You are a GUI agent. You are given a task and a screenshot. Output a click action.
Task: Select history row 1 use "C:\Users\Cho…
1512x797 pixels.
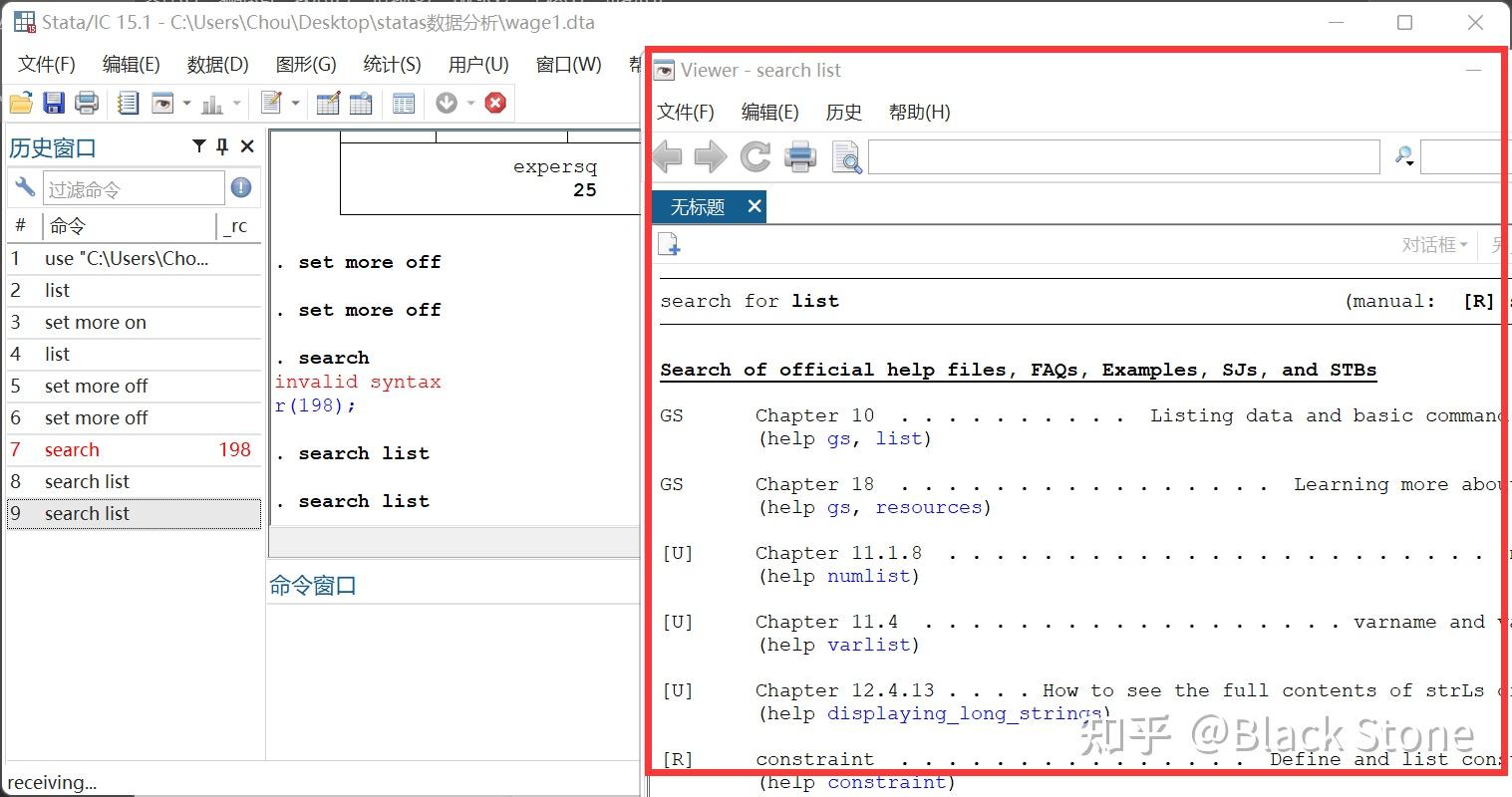point(134,259)
